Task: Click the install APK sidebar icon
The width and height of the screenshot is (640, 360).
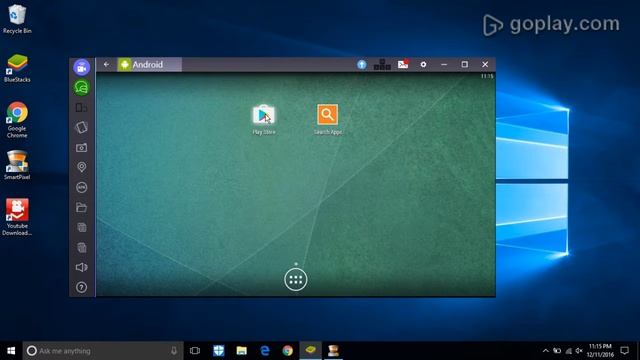Action: point(81,187)
